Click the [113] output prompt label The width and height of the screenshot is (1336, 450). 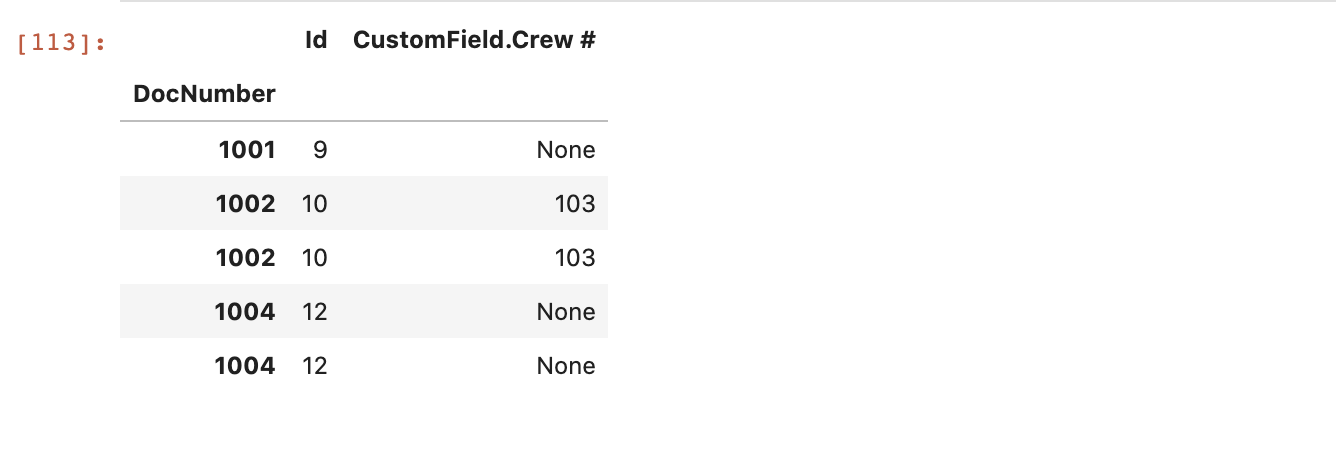point(62,43)
